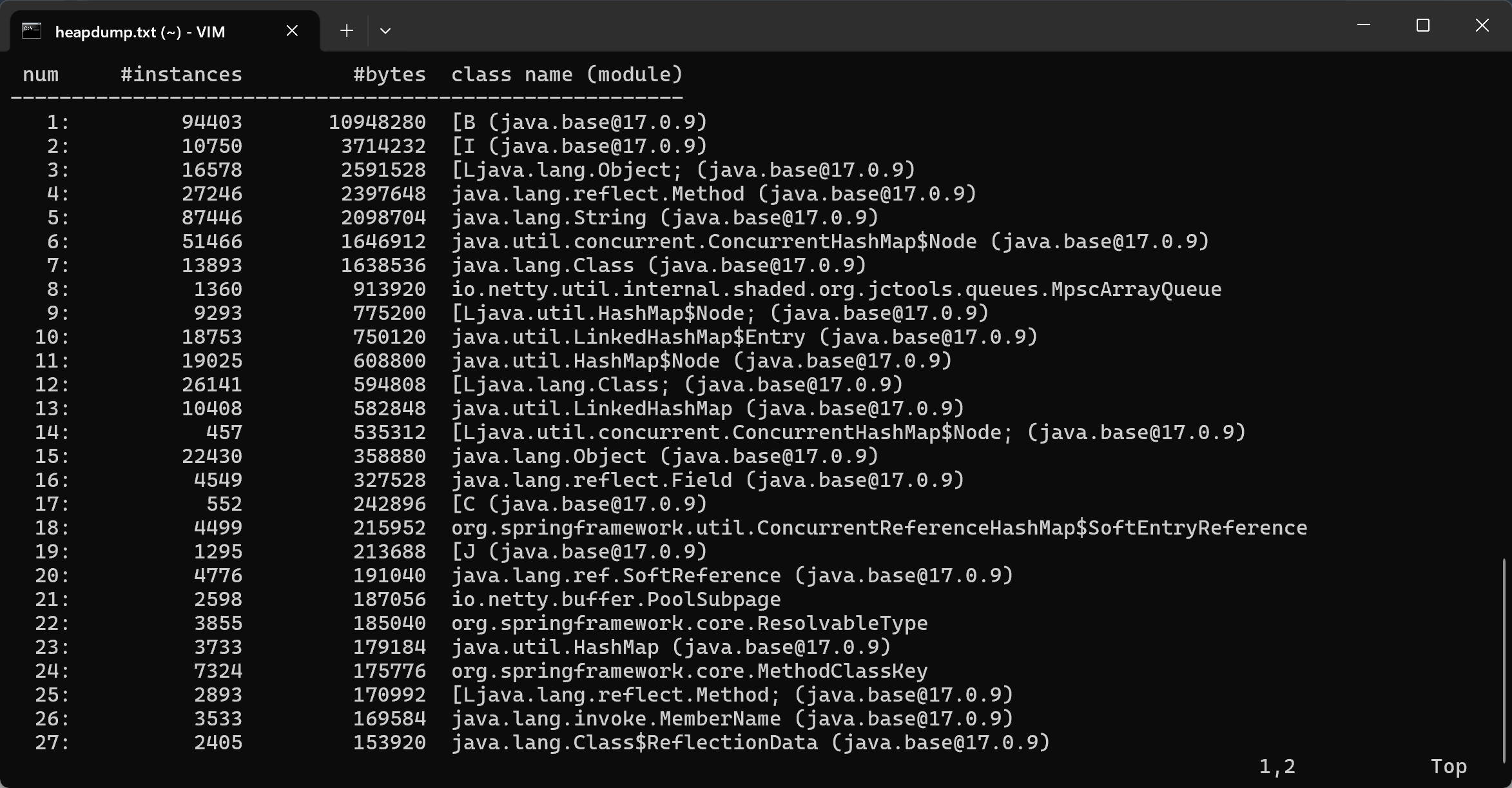Select the heapdump.txt (~) - VIM tab
Screen dimensions: 1512x788
(140, 32)
